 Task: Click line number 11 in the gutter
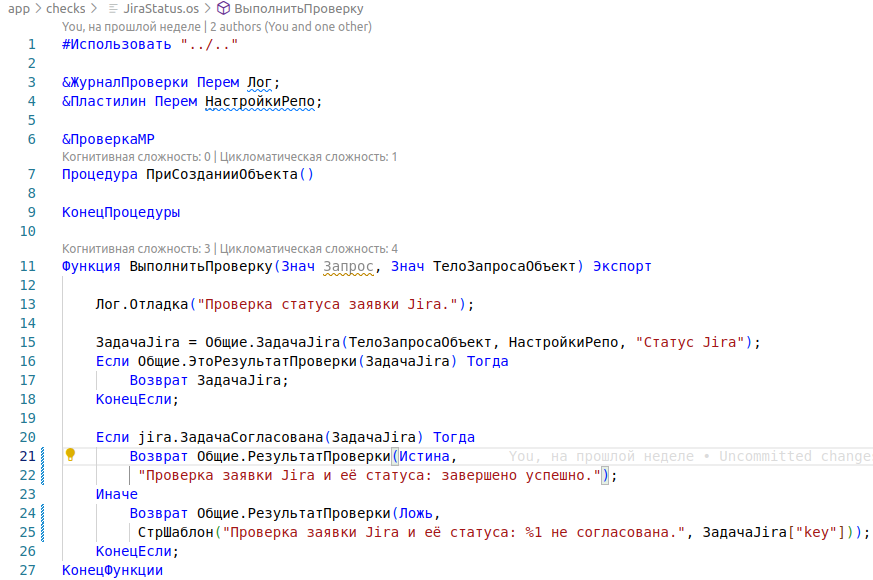point(28,267)
